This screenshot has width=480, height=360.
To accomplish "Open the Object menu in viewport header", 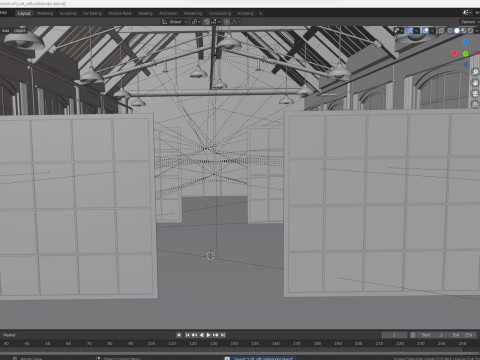I will [x=19, y=30].
